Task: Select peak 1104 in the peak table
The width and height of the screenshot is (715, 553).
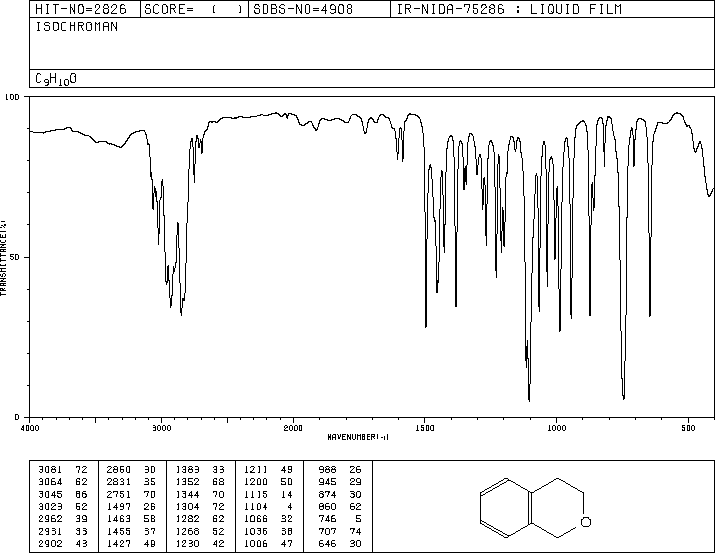Action: [x=256, y=506]
